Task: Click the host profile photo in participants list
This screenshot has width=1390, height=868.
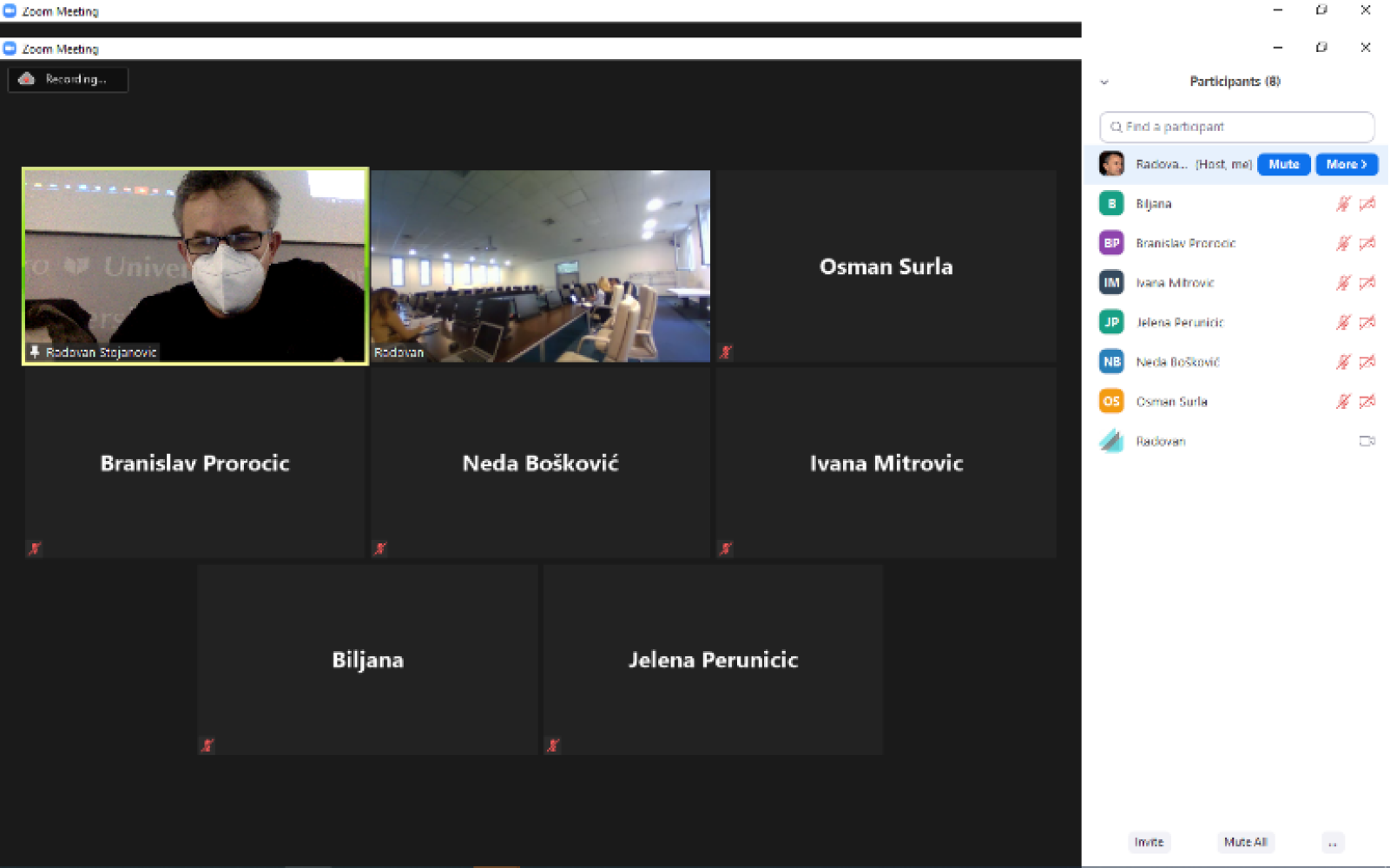Action: [x=1111, y=164]
